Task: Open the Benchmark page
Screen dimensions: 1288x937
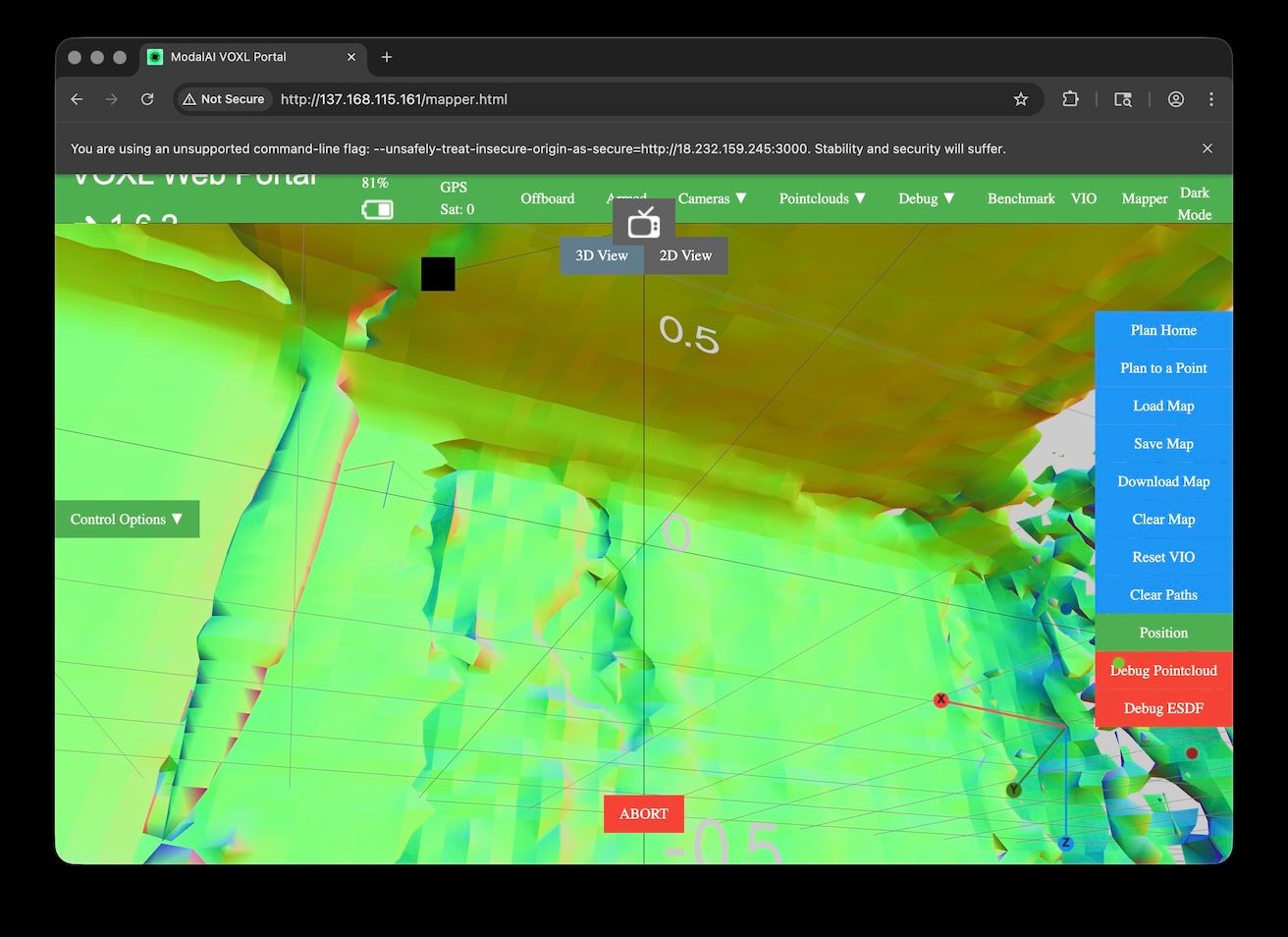Action: tap(1021, 198)
